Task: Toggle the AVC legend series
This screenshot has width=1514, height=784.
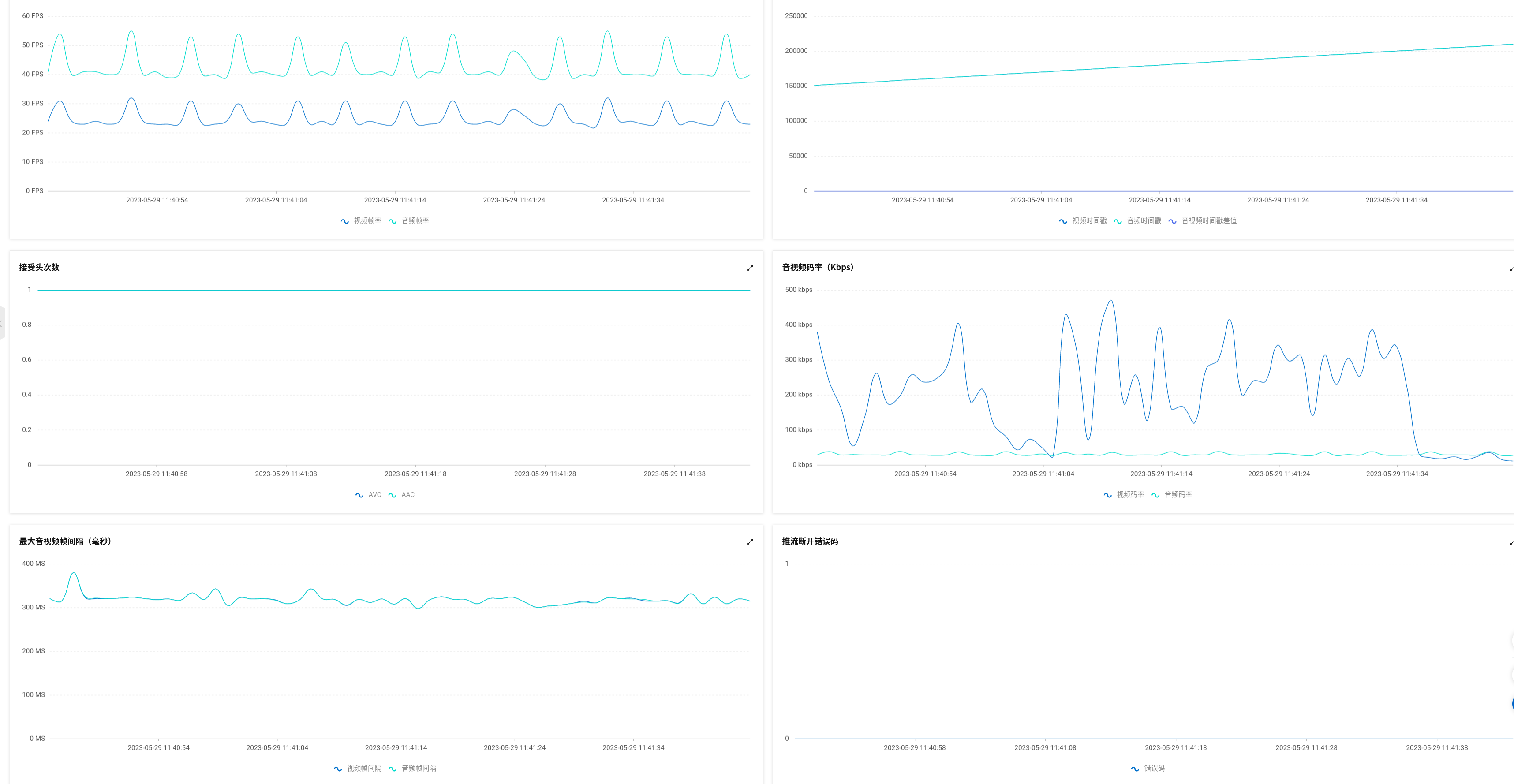Action: tap(369, 495)
